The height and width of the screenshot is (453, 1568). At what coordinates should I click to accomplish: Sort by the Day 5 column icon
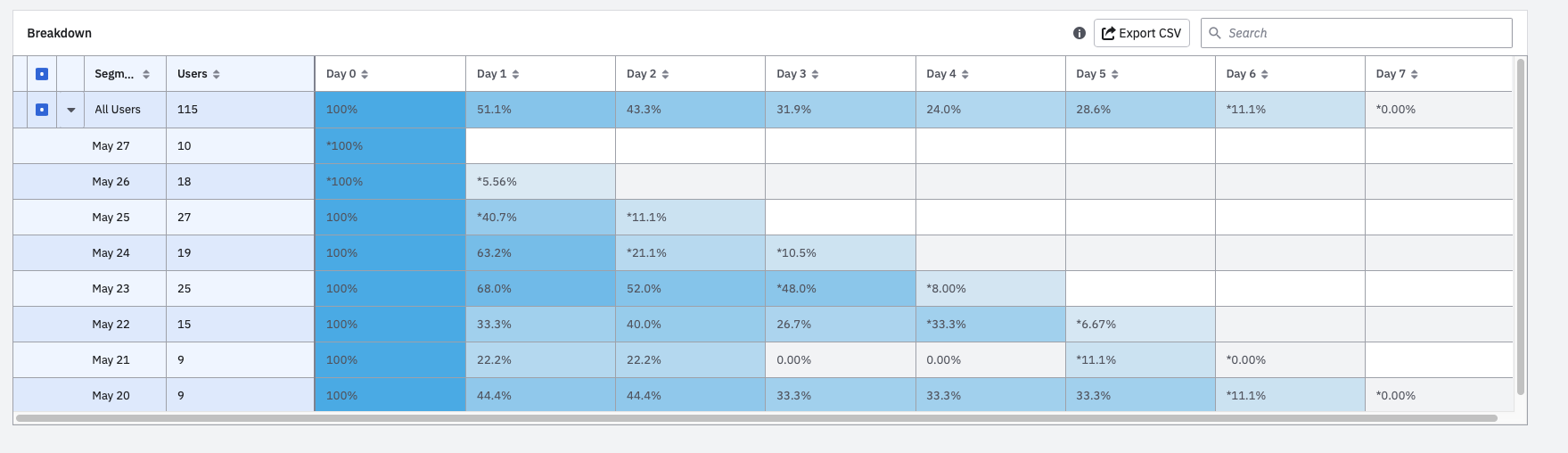pyautogui.click(x=1114, y=74)
